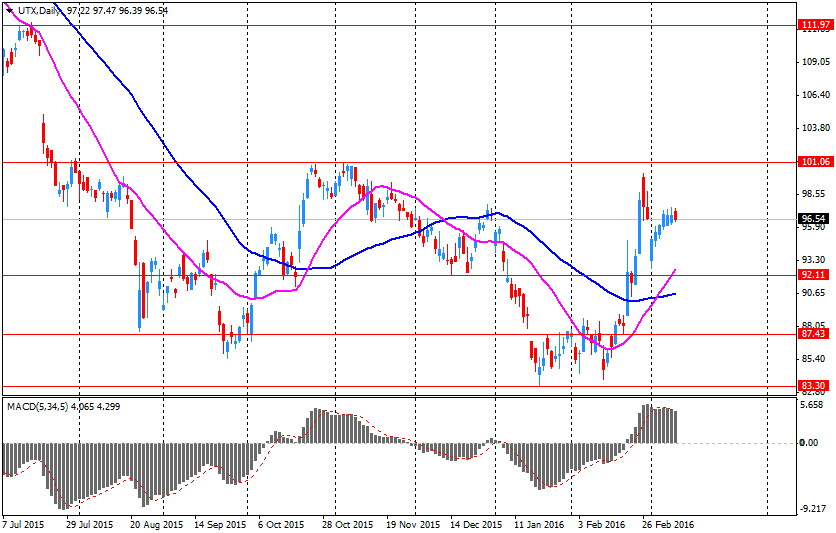Click the 109.05 price scale value
Viewport: 836px width, 533px height.
tap(816, 62)
